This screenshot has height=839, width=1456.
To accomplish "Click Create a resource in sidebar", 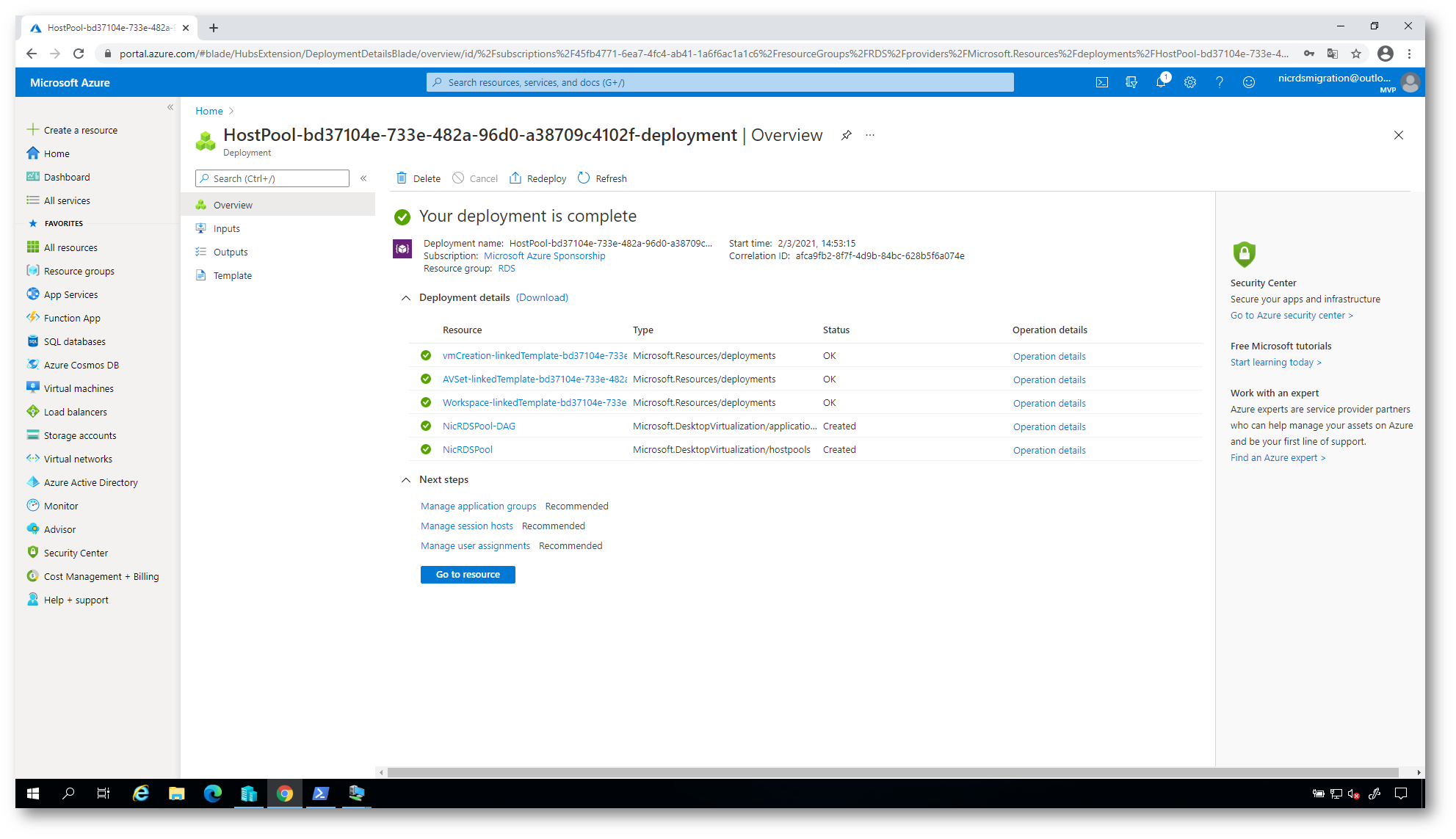I will point(73,131).
